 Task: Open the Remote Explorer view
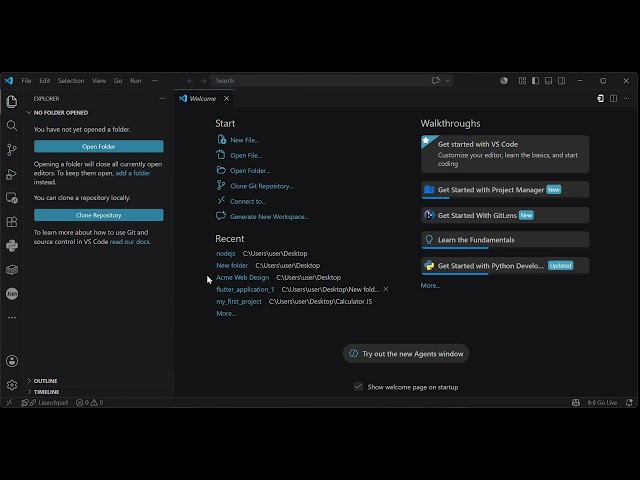(12, 198)
